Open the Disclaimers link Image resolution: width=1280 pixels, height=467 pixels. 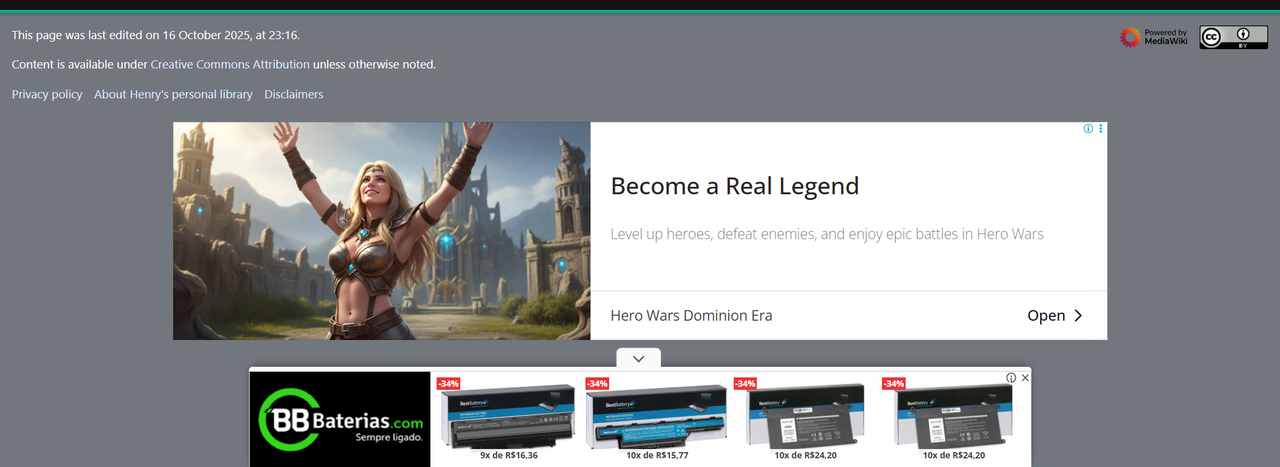[x=294, y=94]
